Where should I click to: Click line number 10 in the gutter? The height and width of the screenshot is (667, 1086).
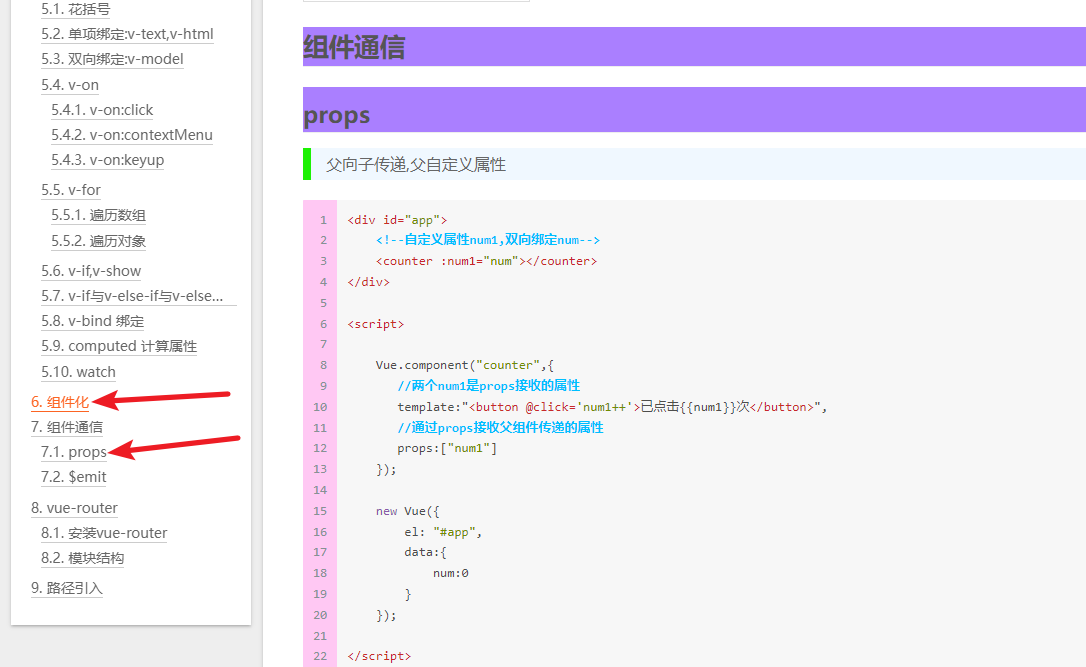[320, 407]
